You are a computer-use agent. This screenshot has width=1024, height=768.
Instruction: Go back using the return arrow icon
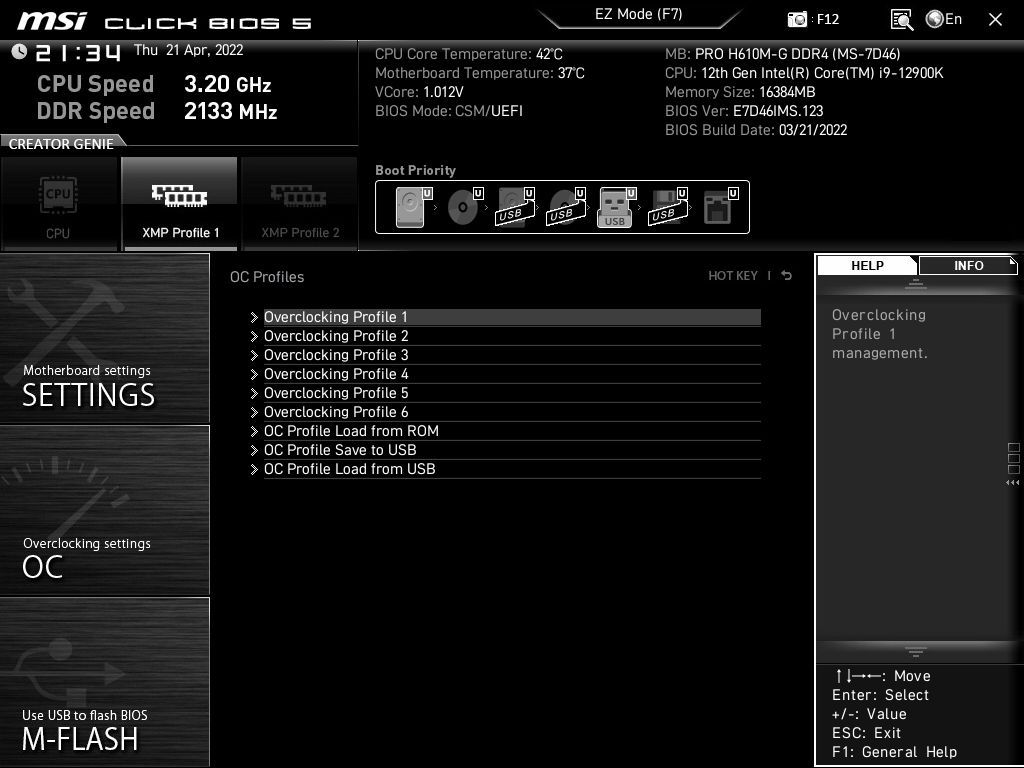point(786,276)
